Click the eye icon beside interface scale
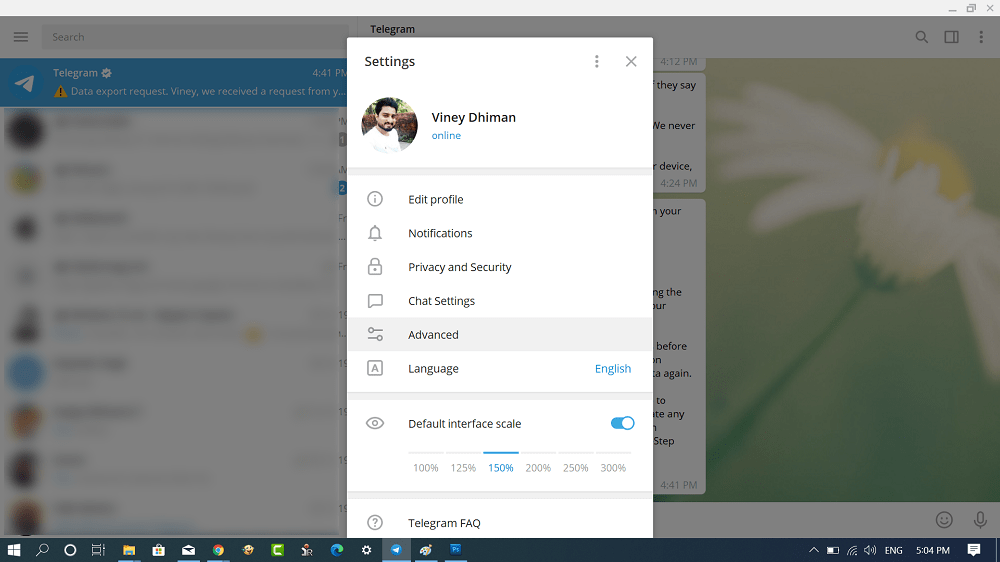 [375, 423]
